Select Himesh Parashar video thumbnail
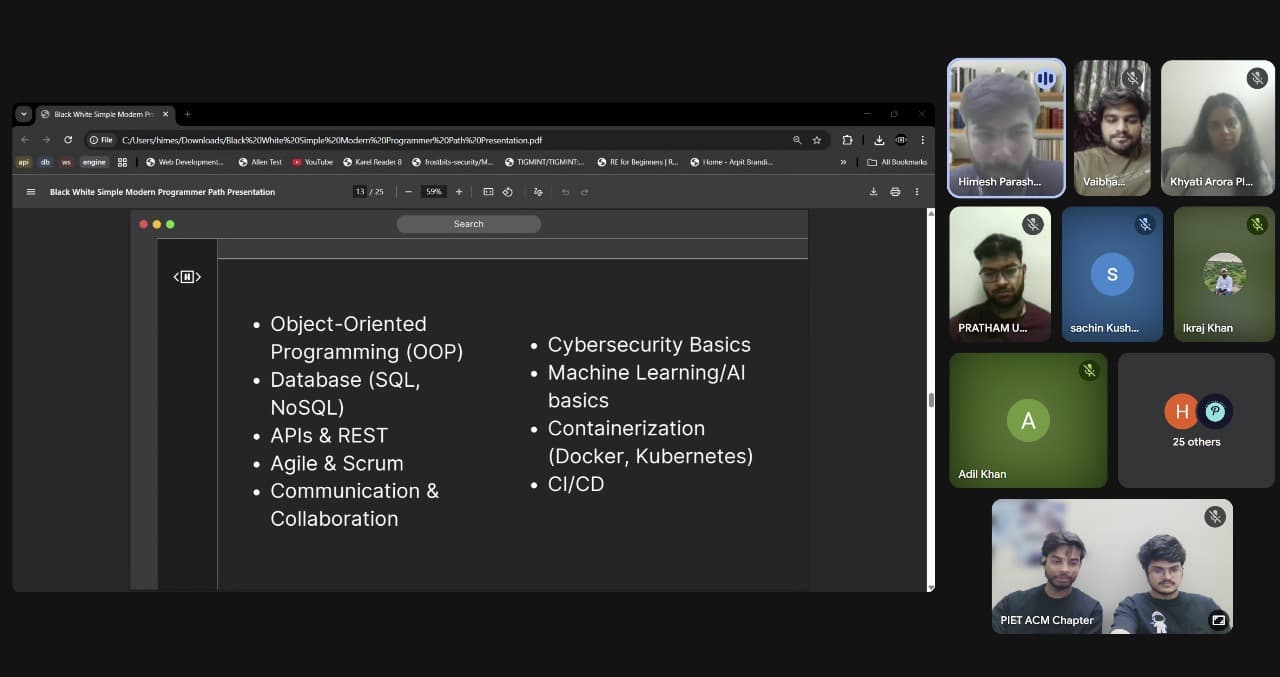This screenshot has width=1280, height=677. pyautogui.click(x=1006, y=127)
